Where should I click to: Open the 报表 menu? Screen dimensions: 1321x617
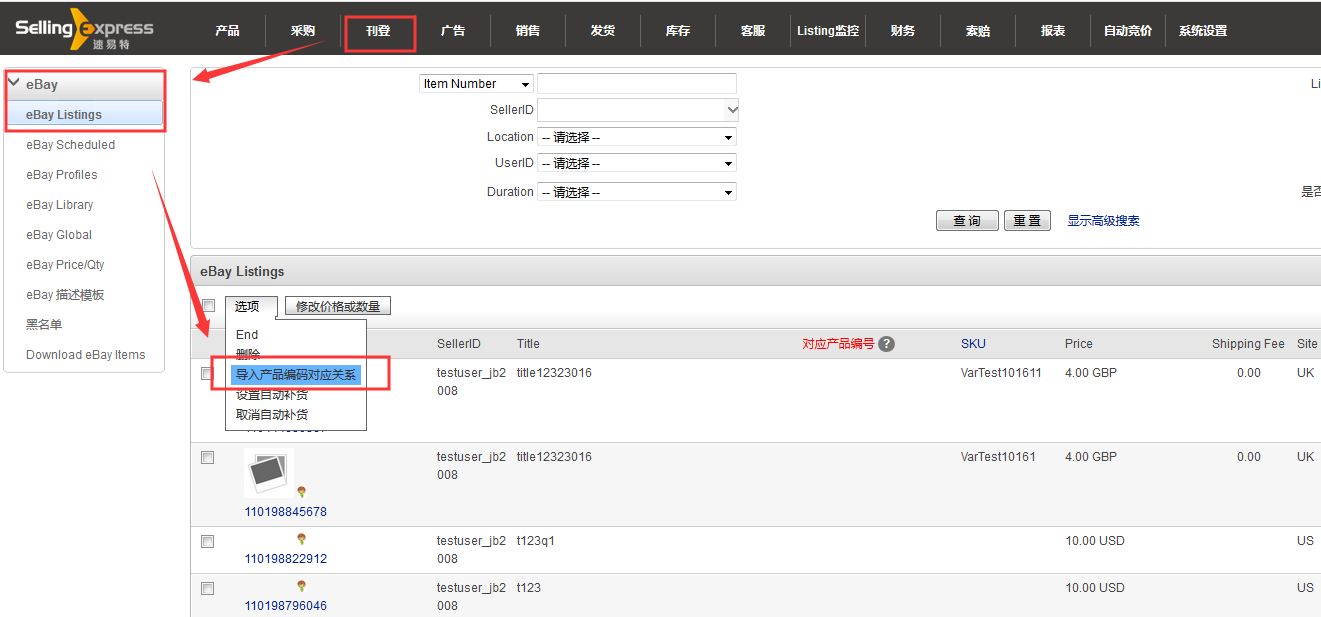pos(1053,31)
